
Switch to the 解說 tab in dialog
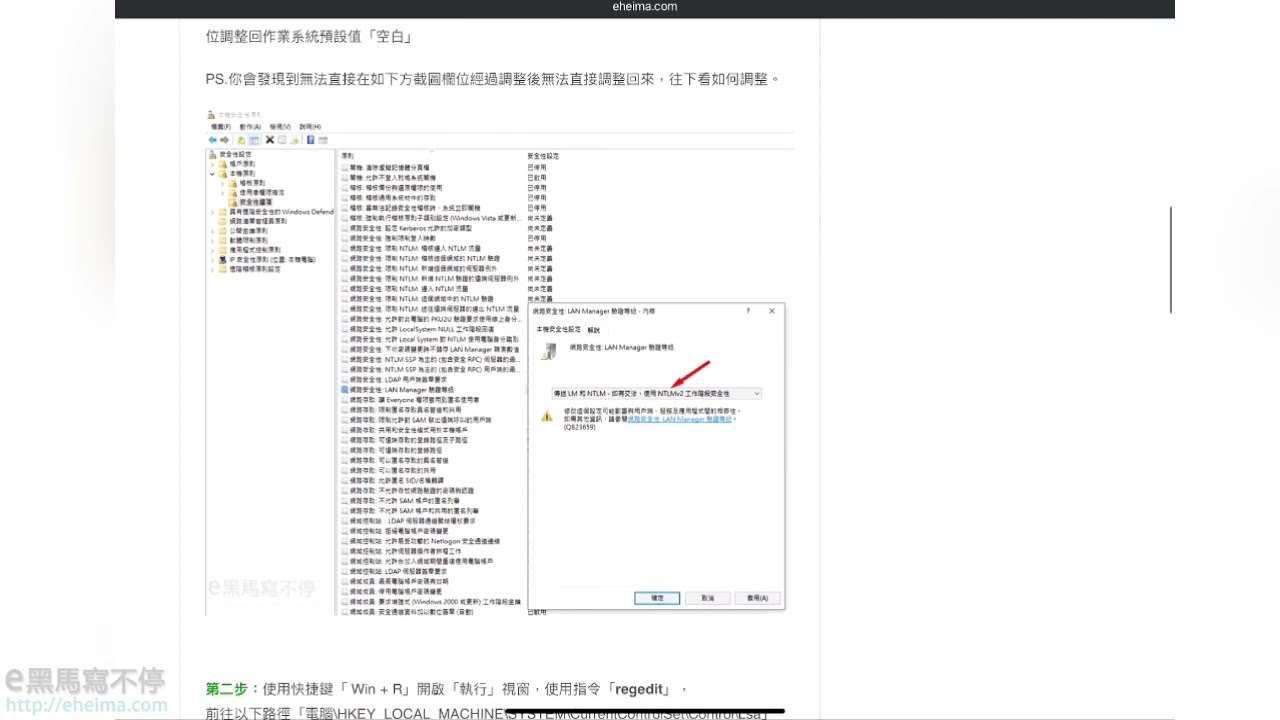(x=594, y=330)
